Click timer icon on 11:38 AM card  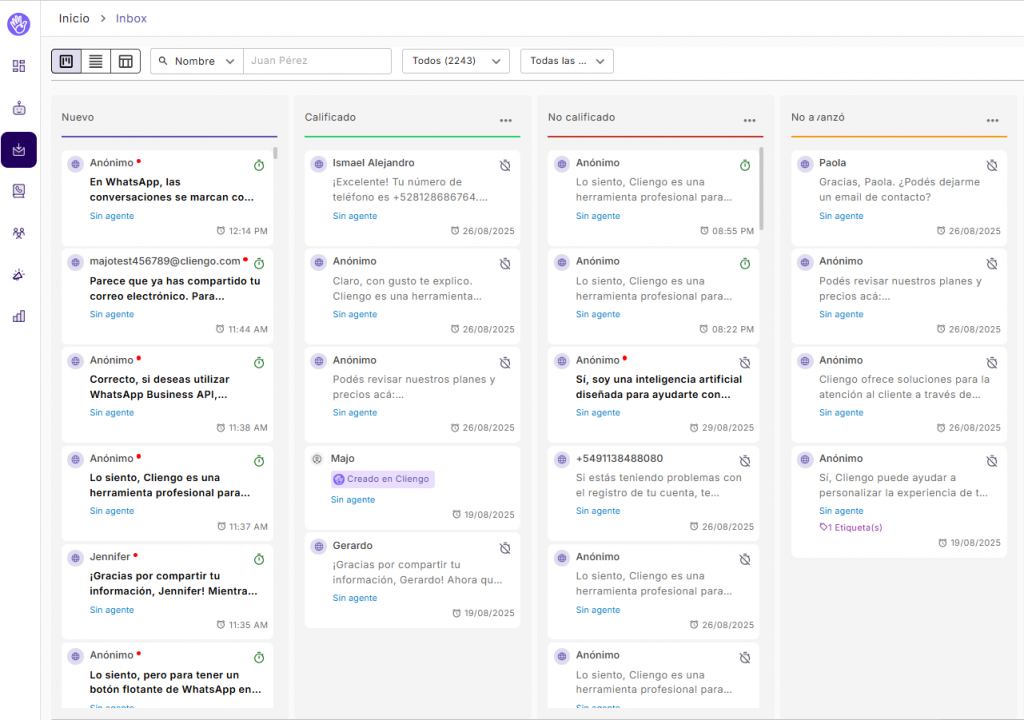point(259,362)
